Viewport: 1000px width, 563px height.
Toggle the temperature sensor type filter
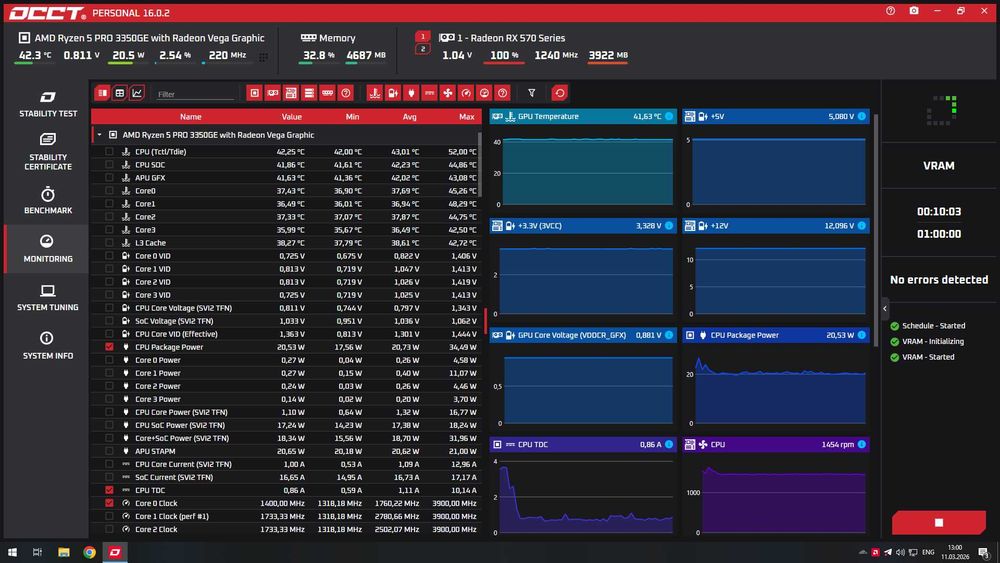(374, 93)
